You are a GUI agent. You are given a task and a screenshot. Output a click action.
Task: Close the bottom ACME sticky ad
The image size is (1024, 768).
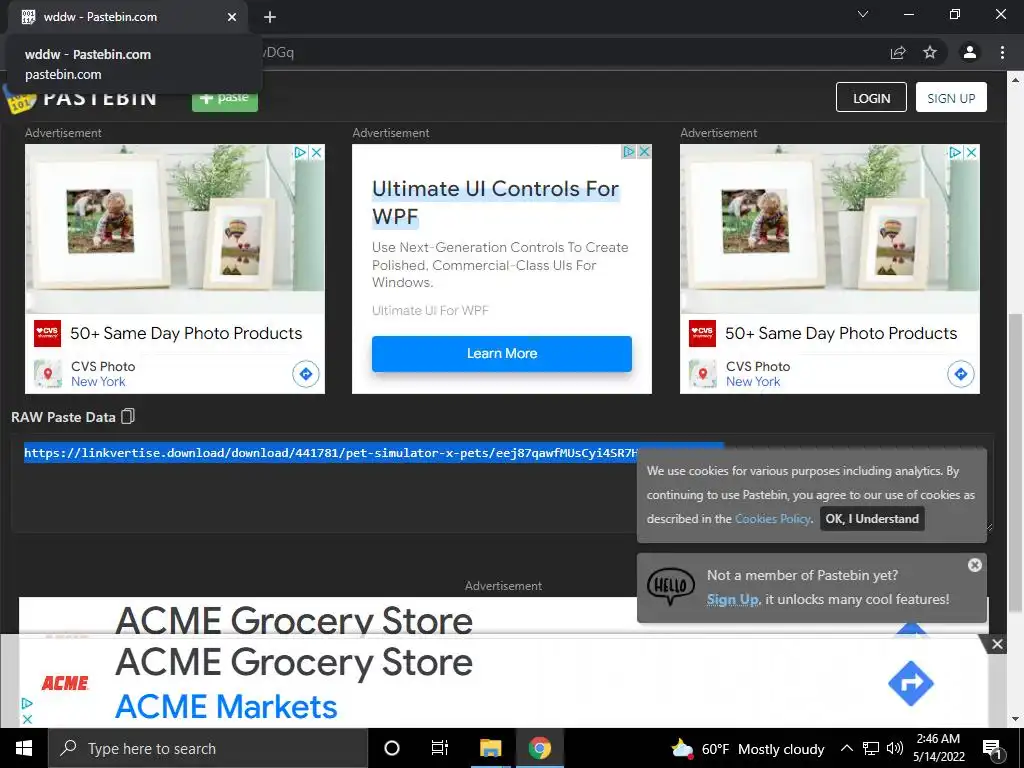[x=997, y=645]
